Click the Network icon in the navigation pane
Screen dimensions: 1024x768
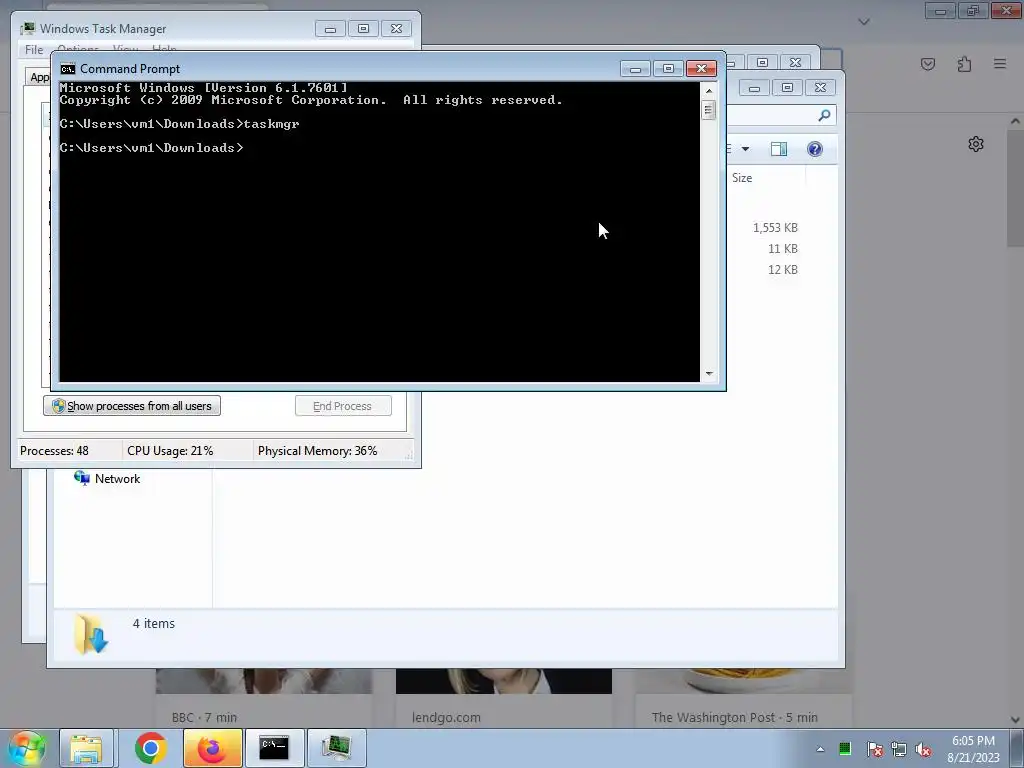82,478
